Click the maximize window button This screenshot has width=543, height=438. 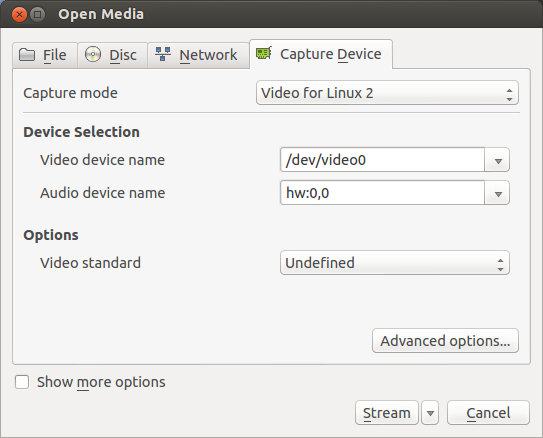coord(37,15)
